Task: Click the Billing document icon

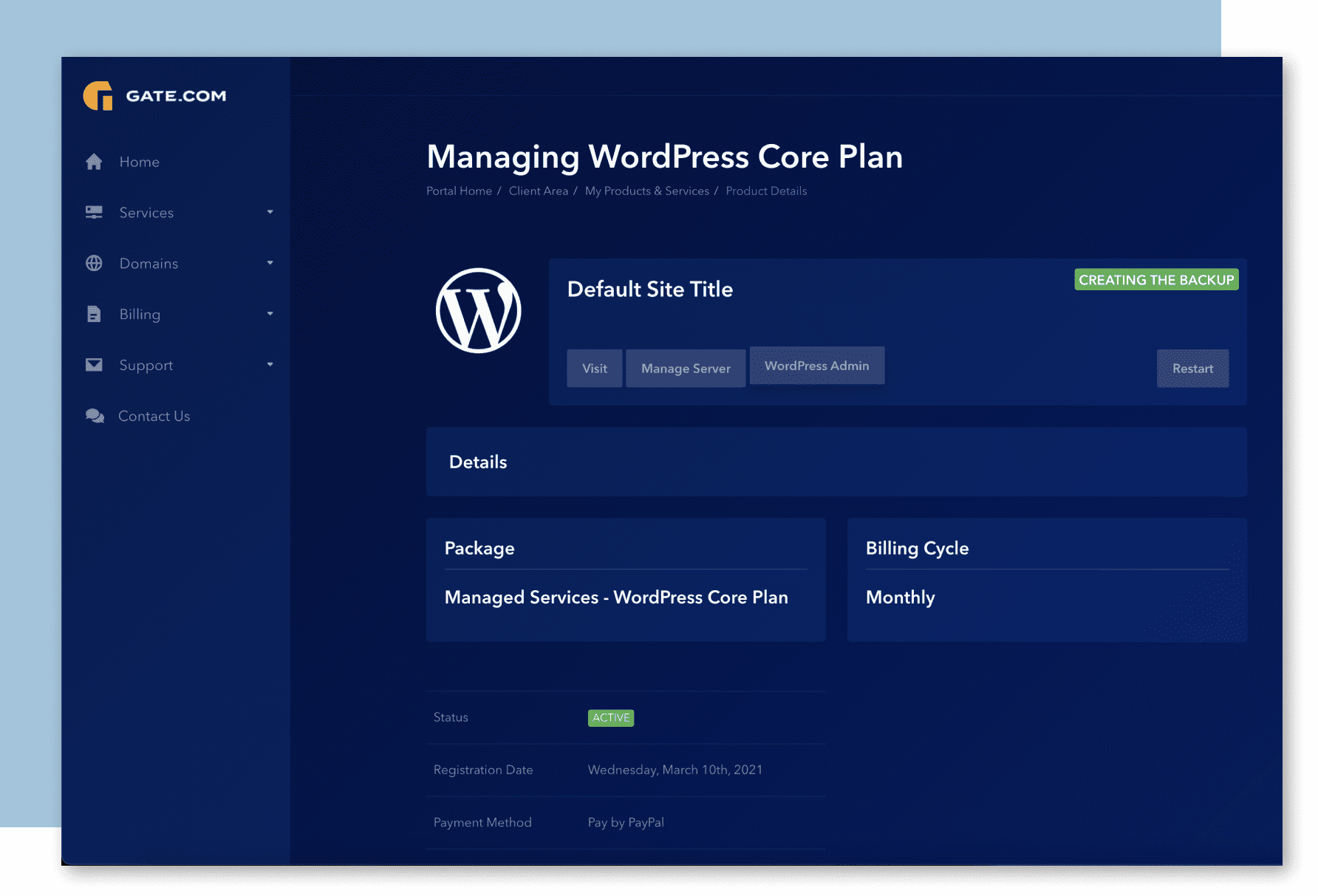Action: pyautogui.click(x=94, y=315)
